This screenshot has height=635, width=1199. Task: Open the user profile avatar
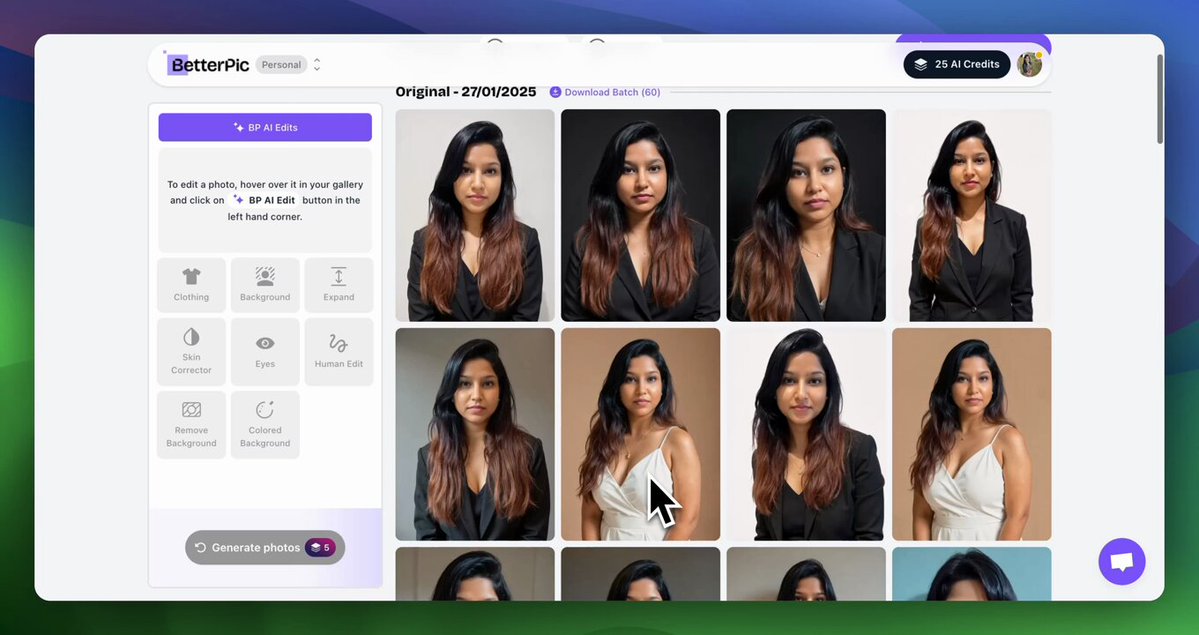[1029, 64]
